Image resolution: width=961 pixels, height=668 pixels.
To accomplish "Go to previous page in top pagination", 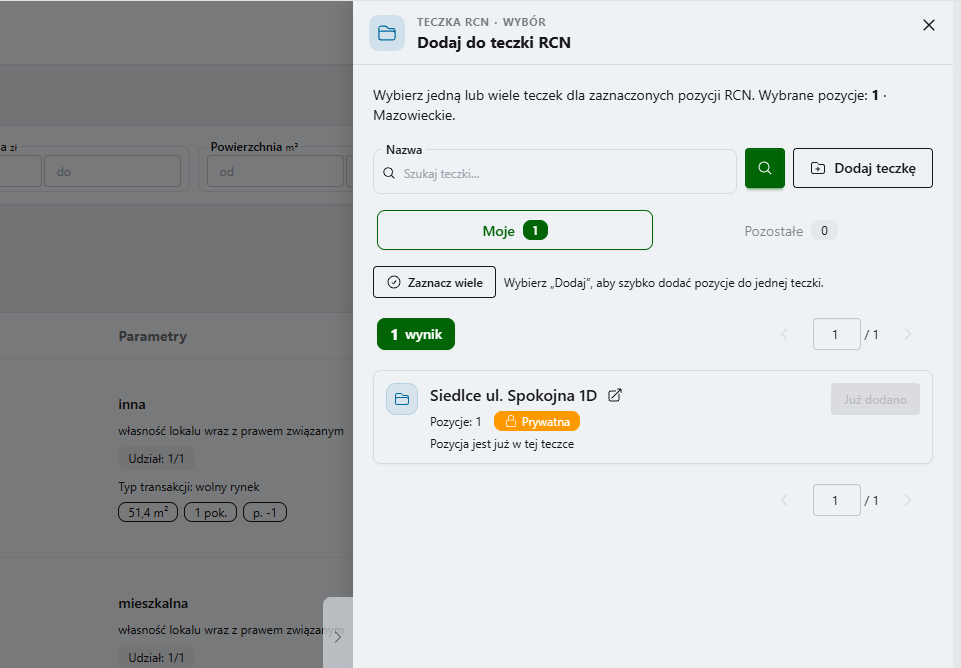I will (x=784, y=334).
